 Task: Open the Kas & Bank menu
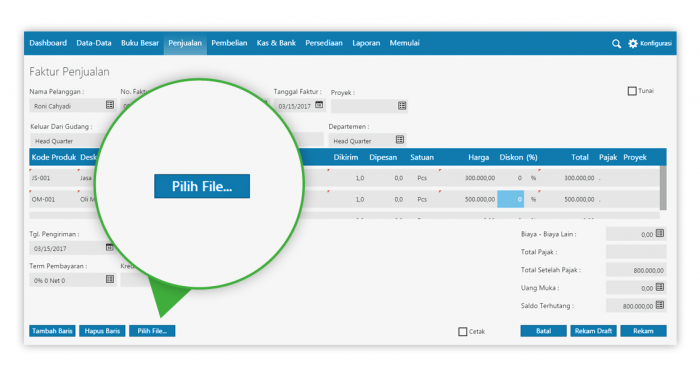coord(276,43)
